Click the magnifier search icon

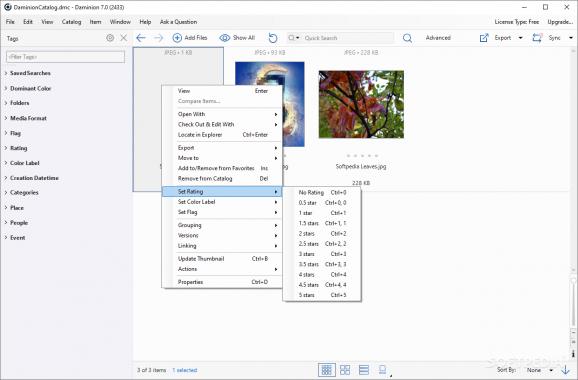pyautogui.click(x=407, y=38)
